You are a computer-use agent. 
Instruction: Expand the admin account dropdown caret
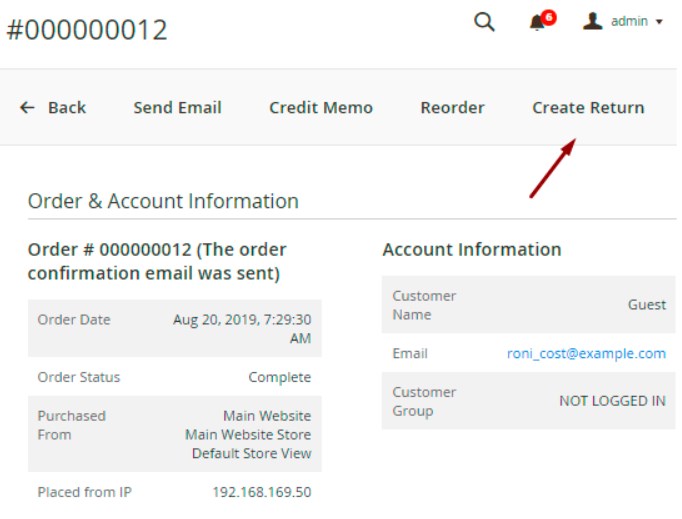click(659, 22)
